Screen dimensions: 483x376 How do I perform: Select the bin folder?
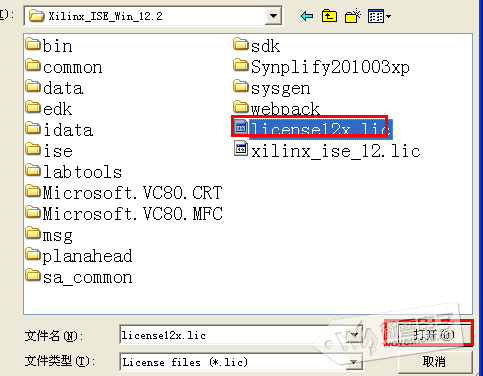click(49, 45)
